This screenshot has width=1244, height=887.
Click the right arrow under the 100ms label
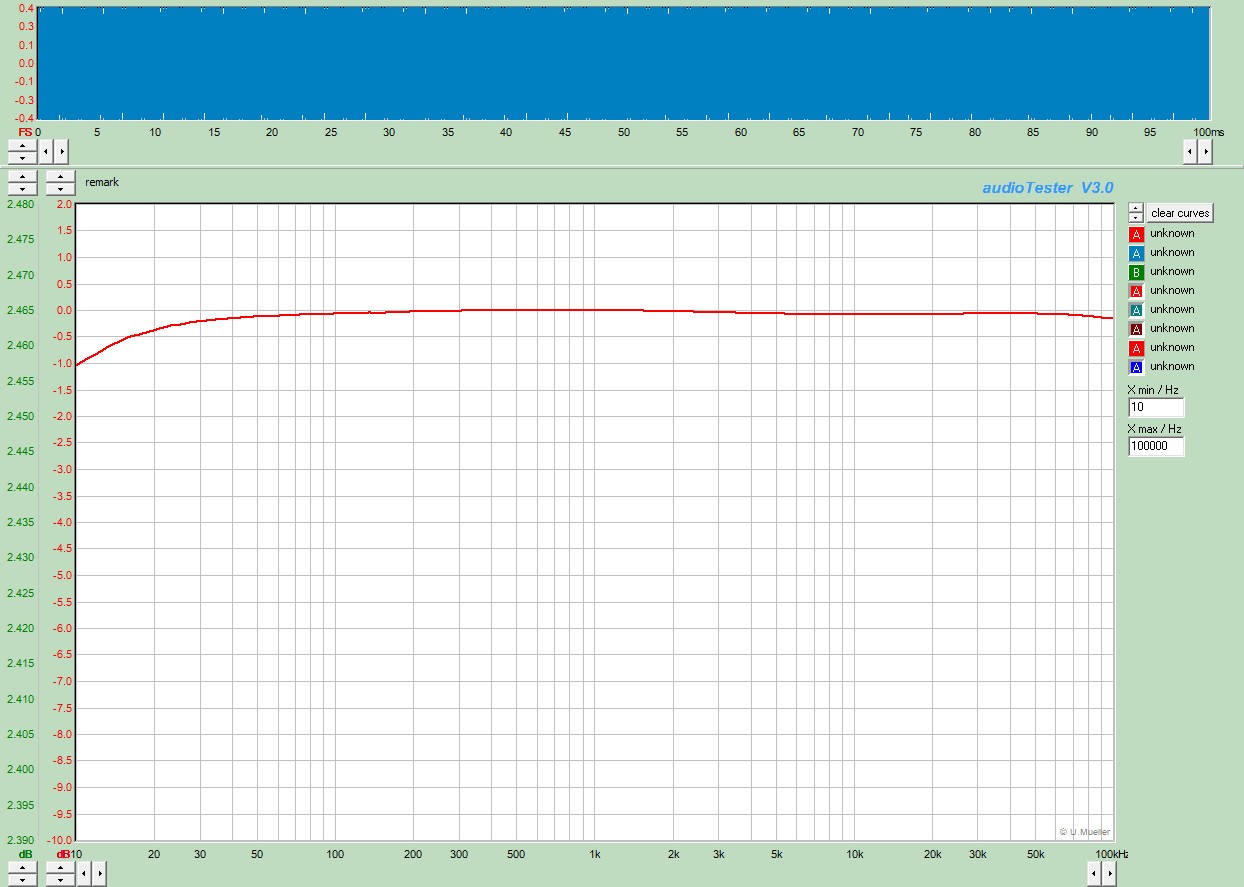(x=1205, y=151)
